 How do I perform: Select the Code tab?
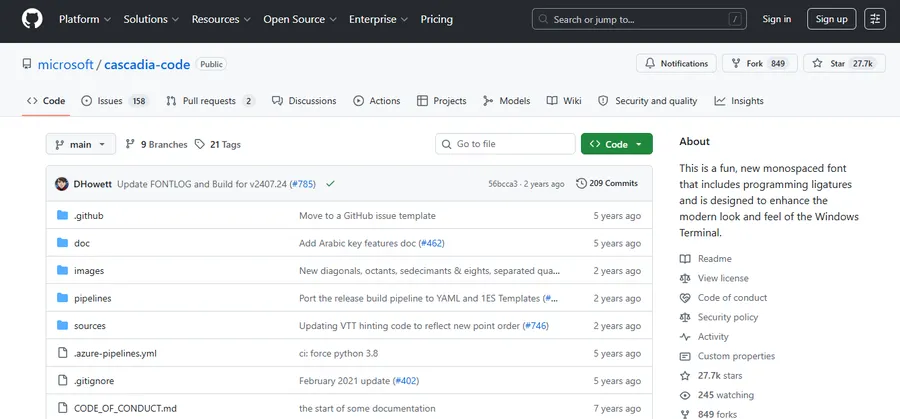[x=46, y=101]
